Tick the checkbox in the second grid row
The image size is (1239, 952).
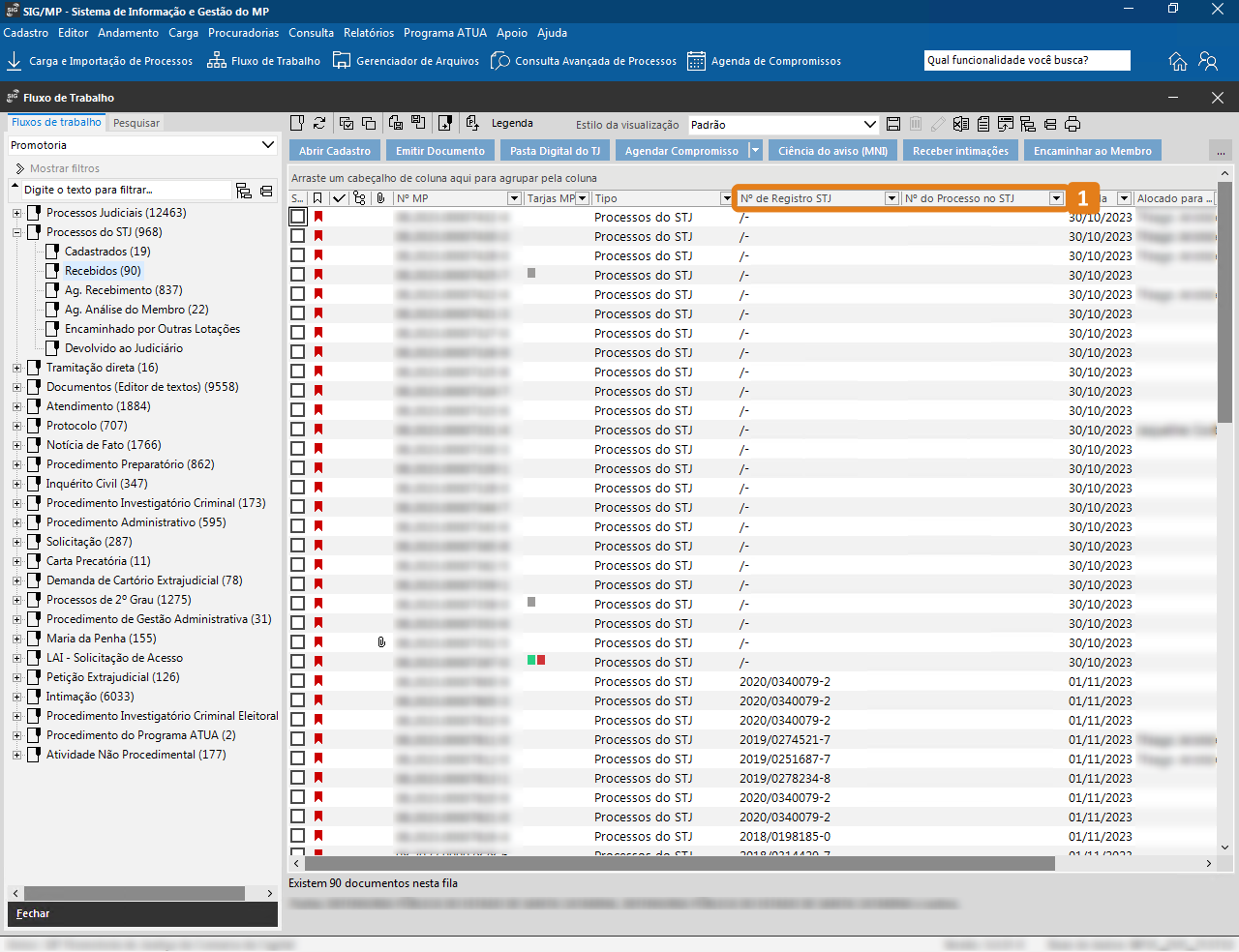(298, 236)
